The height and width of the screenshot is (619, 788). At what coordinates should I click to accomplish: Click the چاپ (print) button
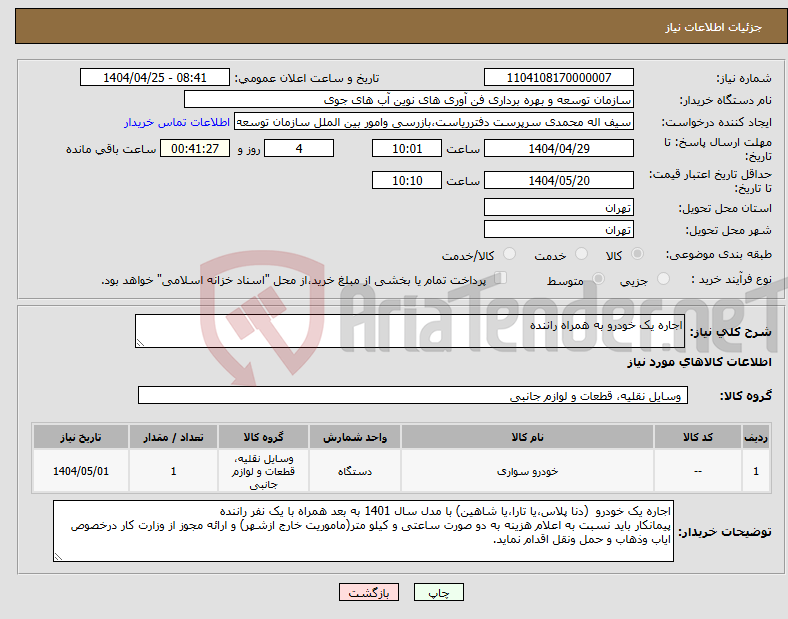tap(438, 593)
